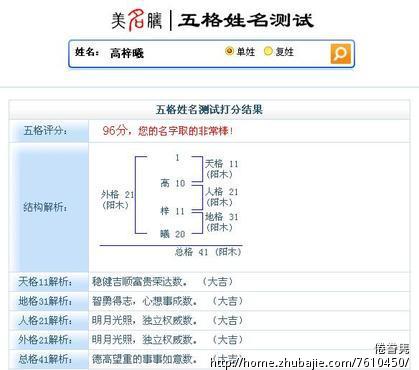The width and height of the screenshot is (419, 370).
Task: Click the 曦 20 stroke count entry
Action: pyautogui.click(x=173, y=234)
